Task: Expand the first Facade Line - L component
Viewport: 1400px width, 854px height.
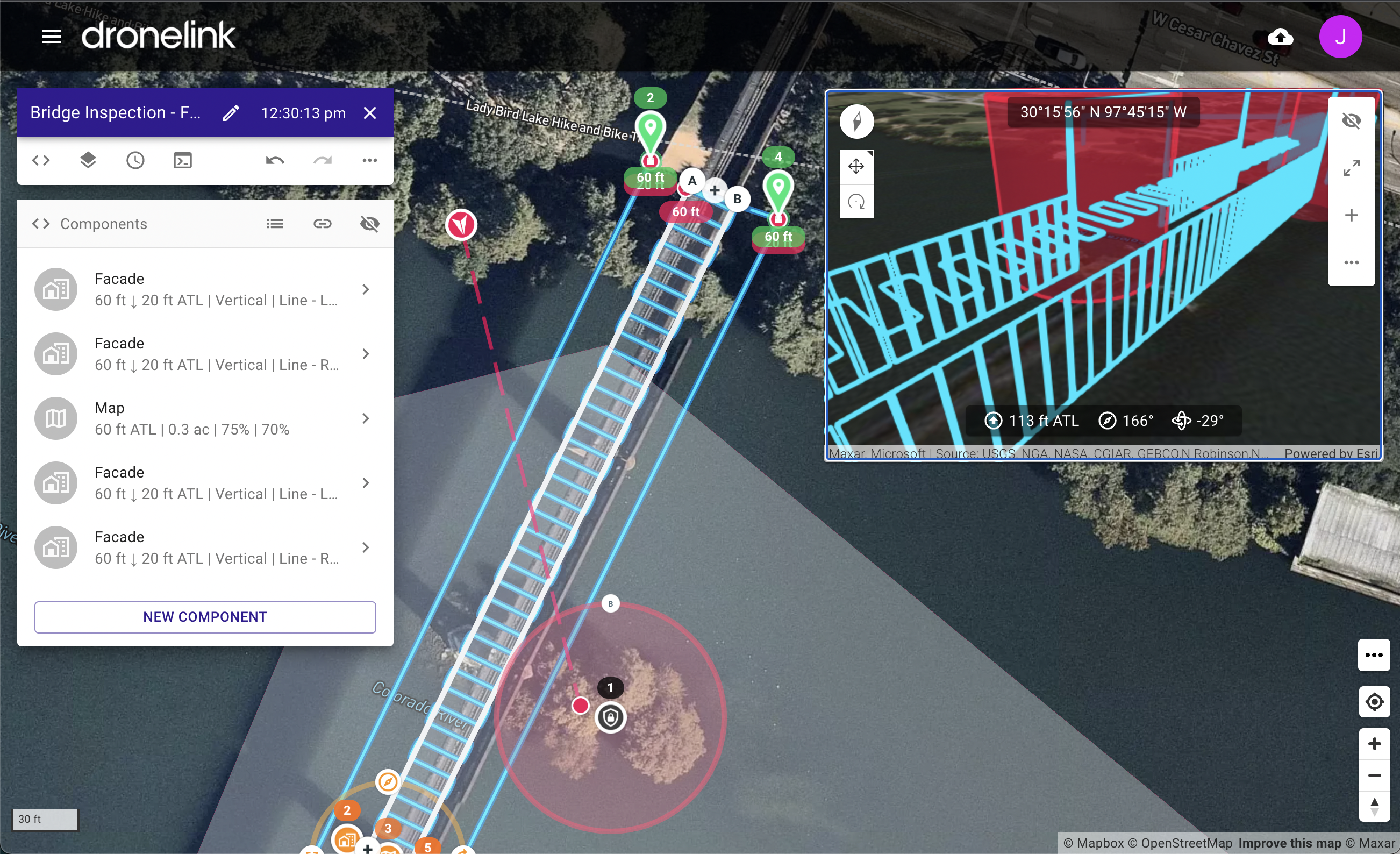Action: coord(366,290)
